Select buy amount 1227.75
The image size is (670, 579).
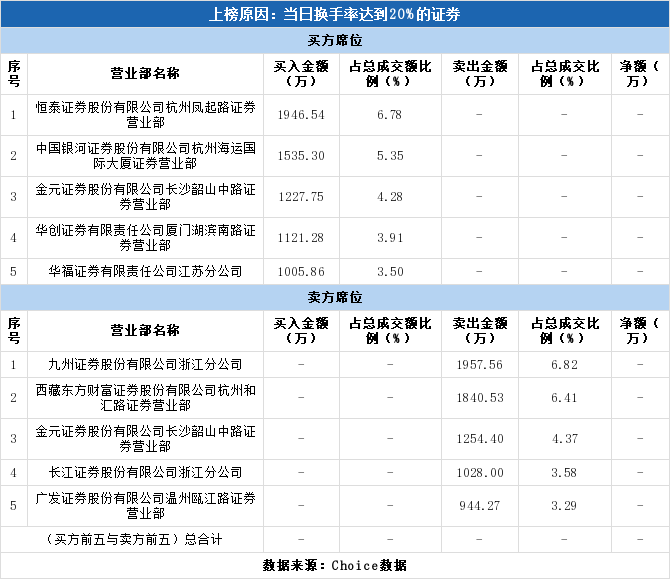pyautogui.click(x=301, y=197)
